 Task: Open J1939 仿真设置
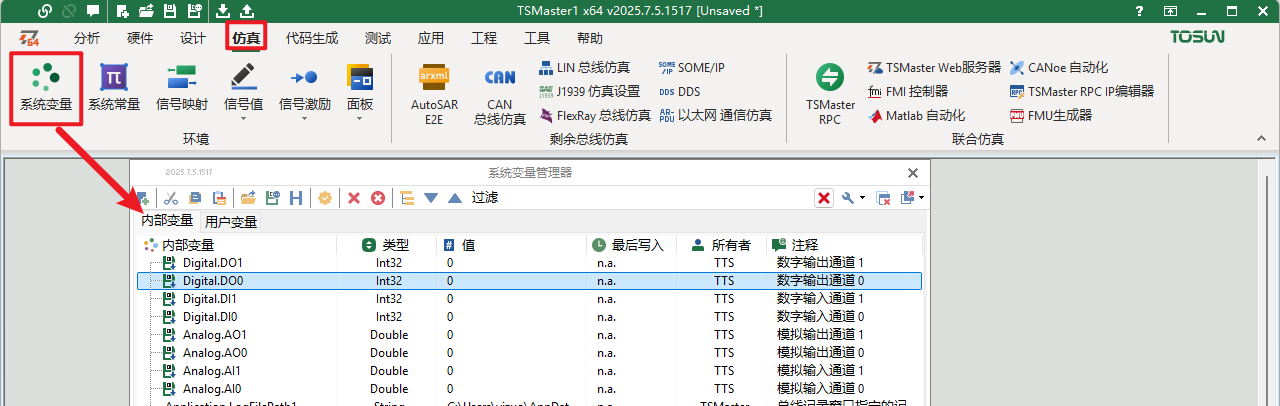[x=589, y=91]
